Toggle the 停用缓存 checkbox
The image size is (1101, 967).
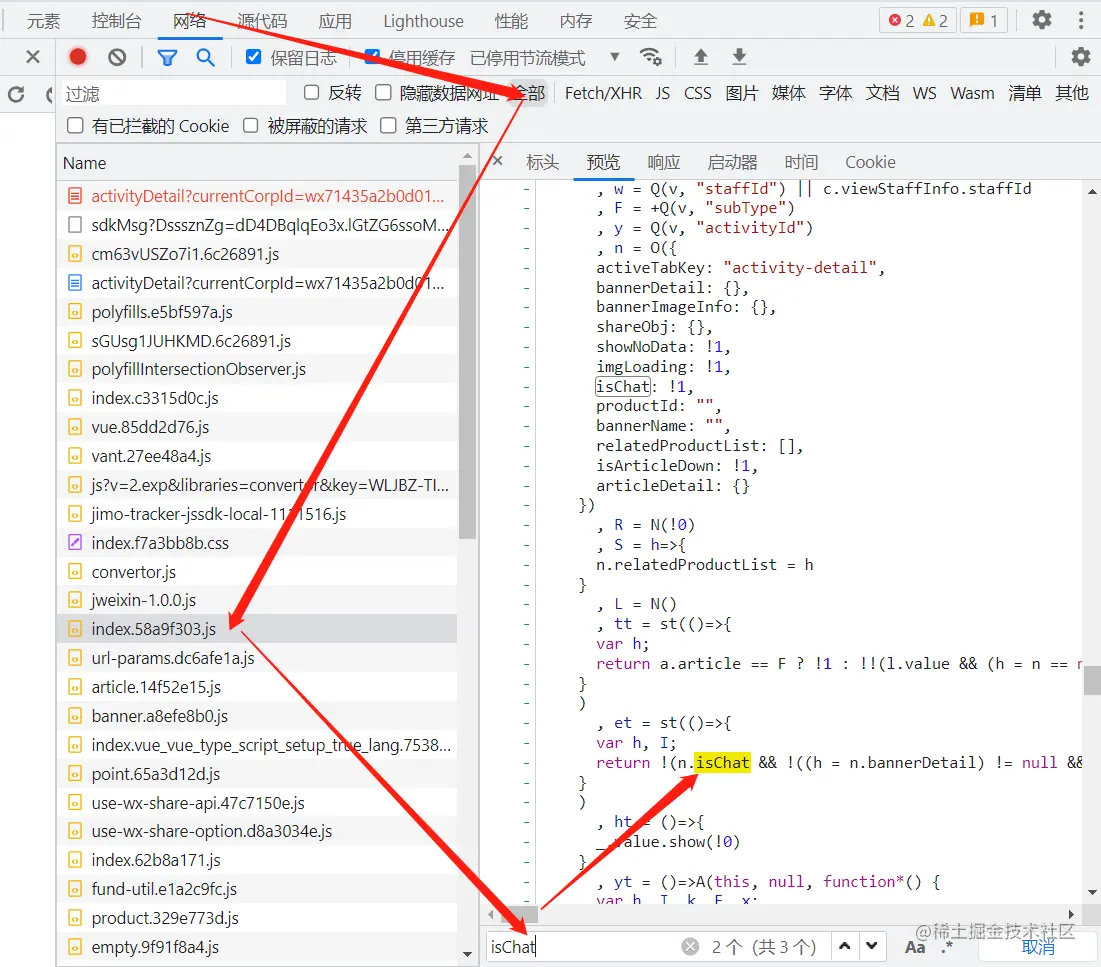(x=372, y=57)
